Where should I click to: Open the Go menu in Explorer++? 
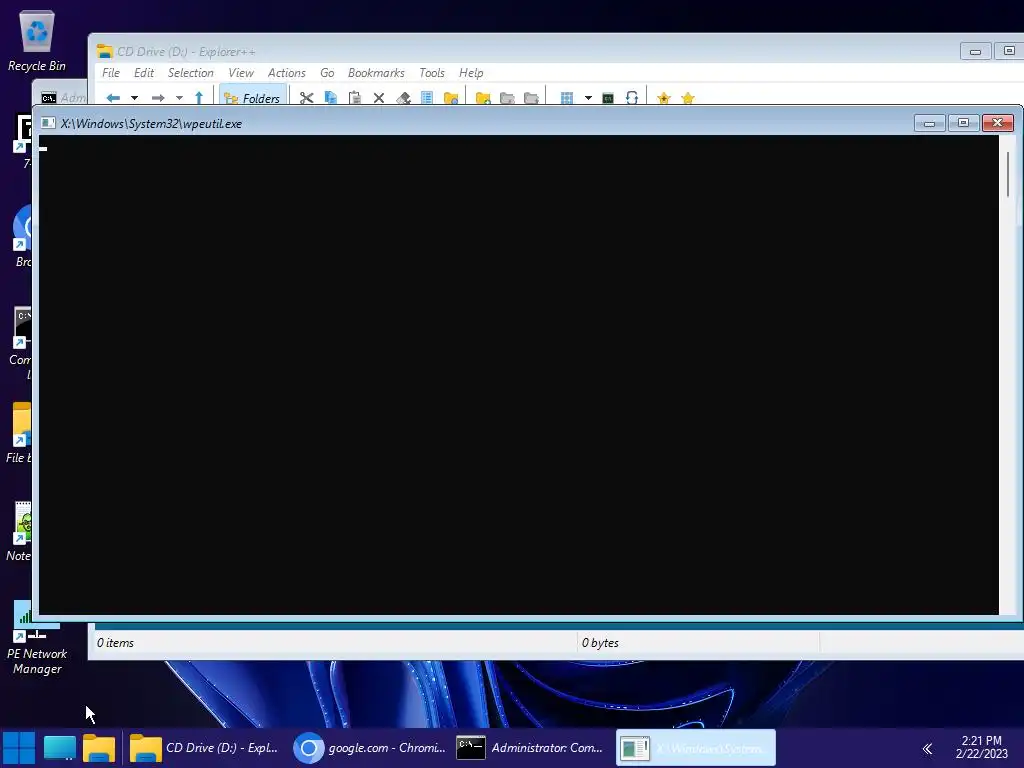coord(327,72)
